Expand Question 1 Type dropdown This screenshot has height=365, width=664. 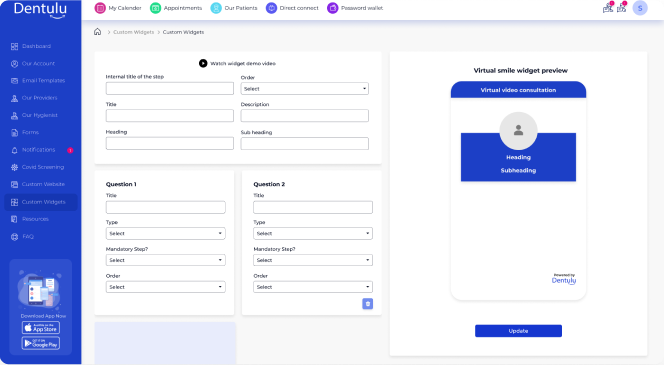pyautogui.click(x=166, y=233)
